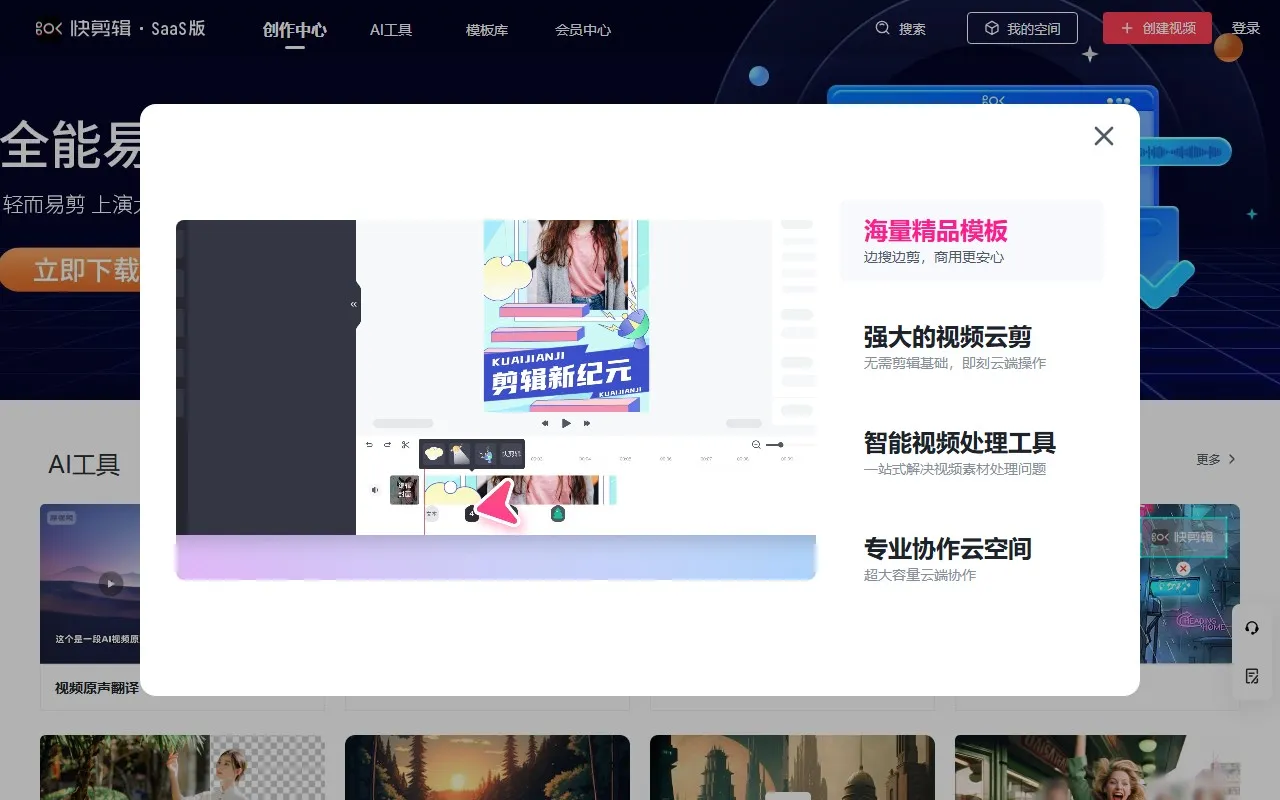Click the 登录 link at top right
1280x800 pixels.
point(1247,27)
